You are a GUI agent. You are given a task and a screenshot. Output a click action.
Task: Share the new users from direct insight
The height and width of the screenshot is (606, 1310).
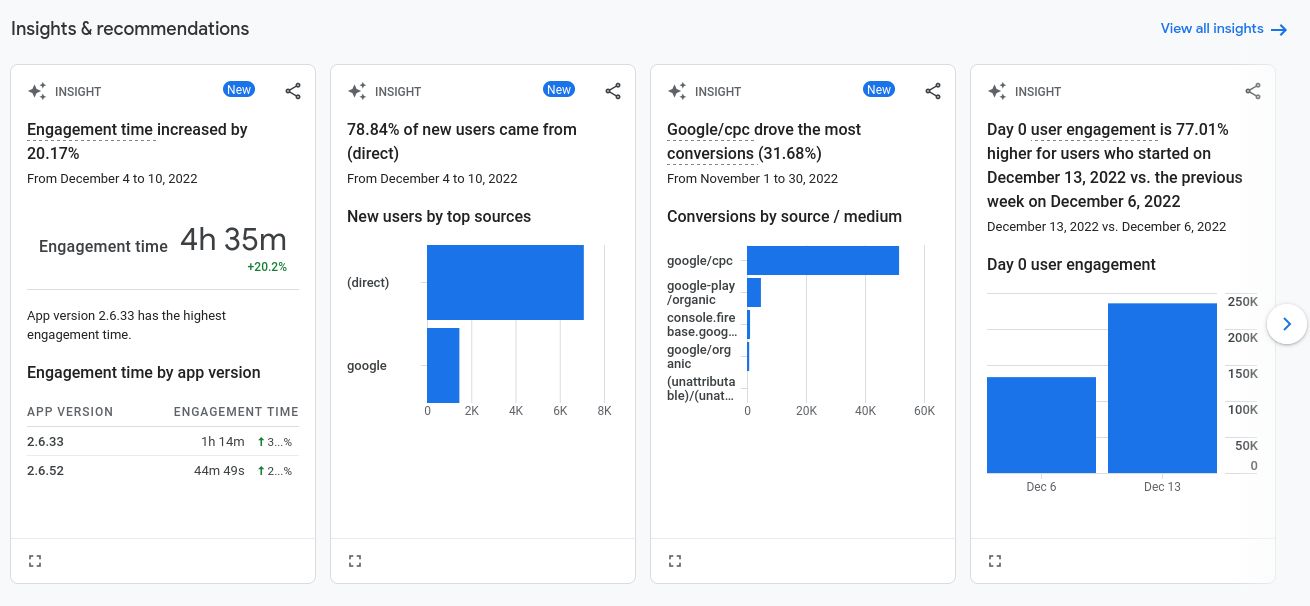(613, 91)
